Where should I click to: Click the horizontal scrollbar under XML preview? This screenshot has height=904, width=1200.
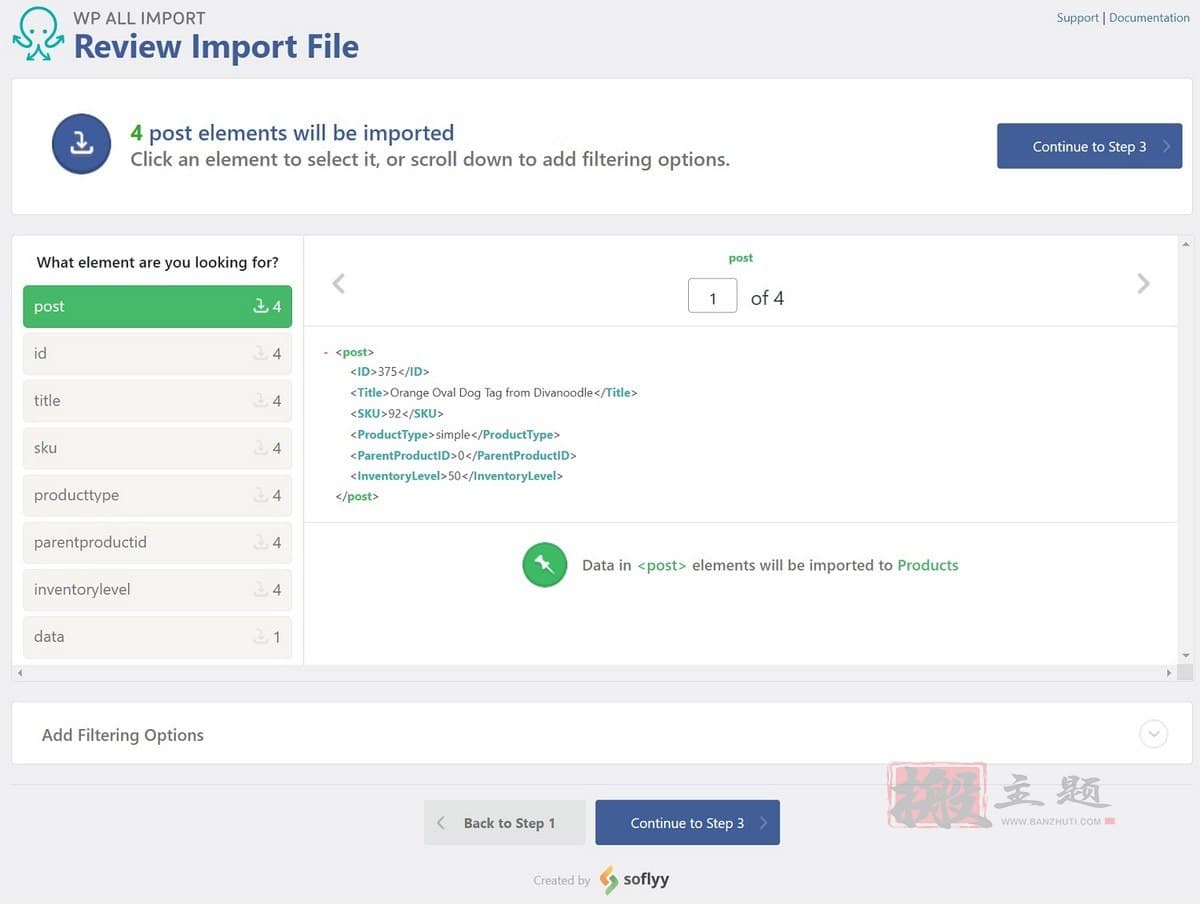click(x=595, y=673)
